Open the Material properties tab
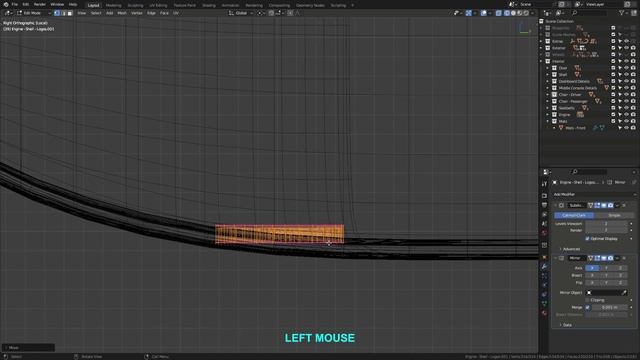 click(x=544, y=313)
